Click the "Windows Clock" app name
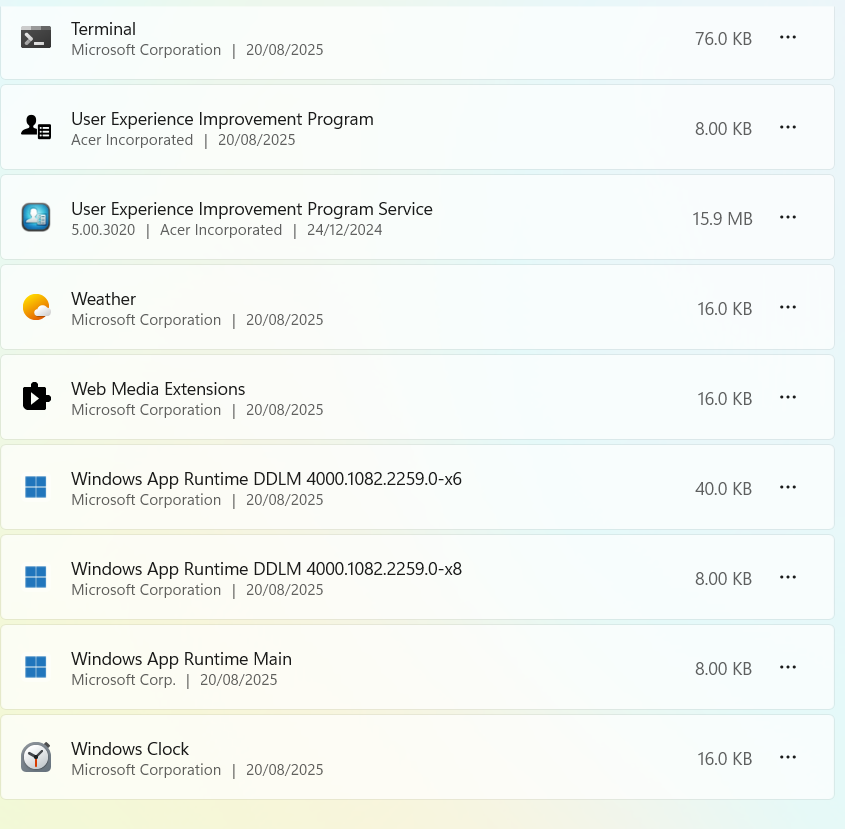Image resolution: width=845 pixels, height=829 pixels. click(x=130, y=749)
